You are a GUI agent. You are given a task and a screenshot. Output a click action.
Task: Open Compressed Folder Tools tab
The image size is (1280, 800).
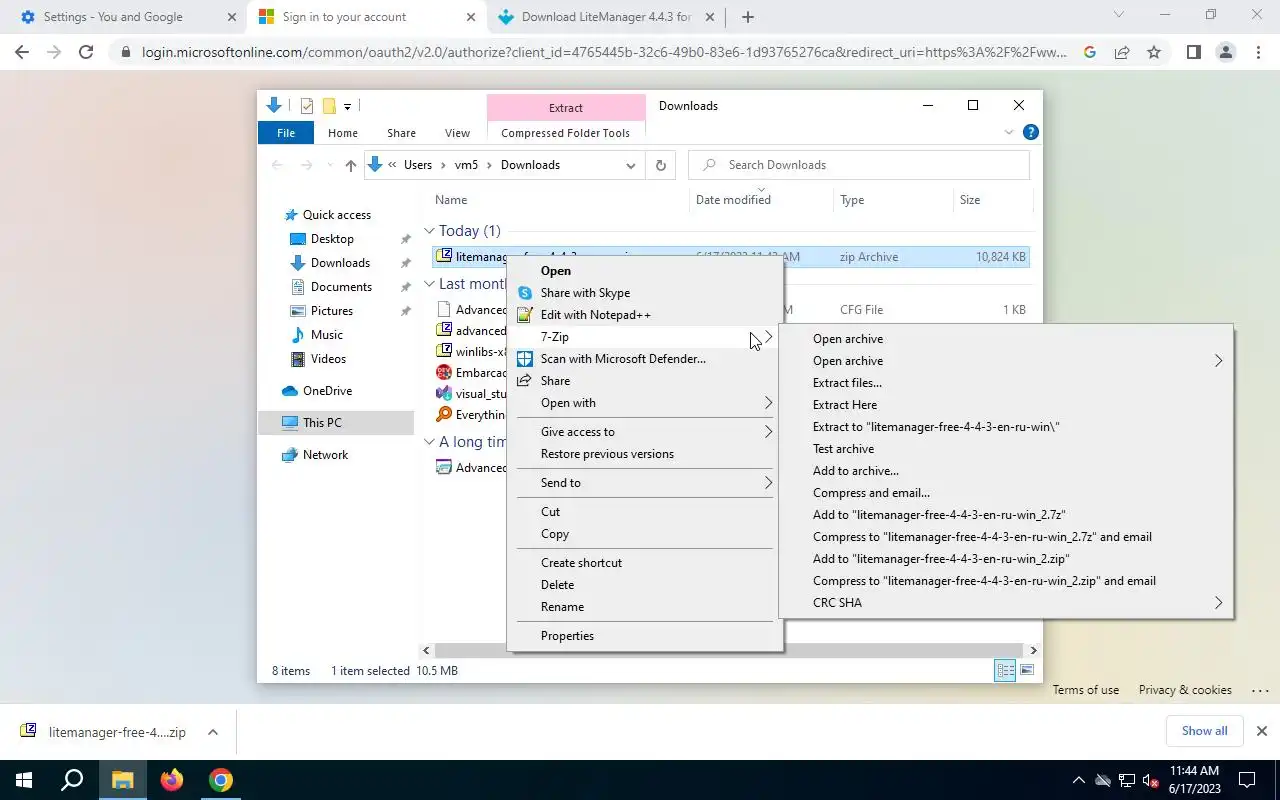coord(566,133)
